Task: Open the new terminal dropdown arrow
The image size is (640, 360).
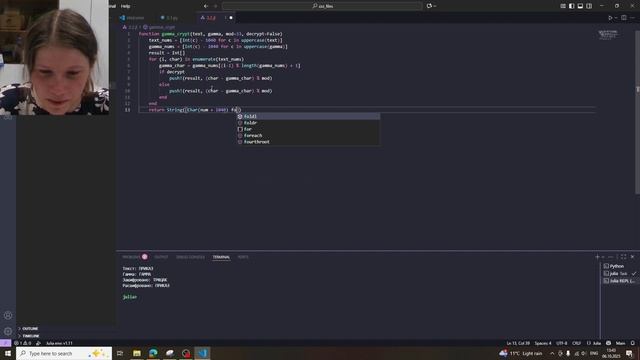Action: [603, 257]
